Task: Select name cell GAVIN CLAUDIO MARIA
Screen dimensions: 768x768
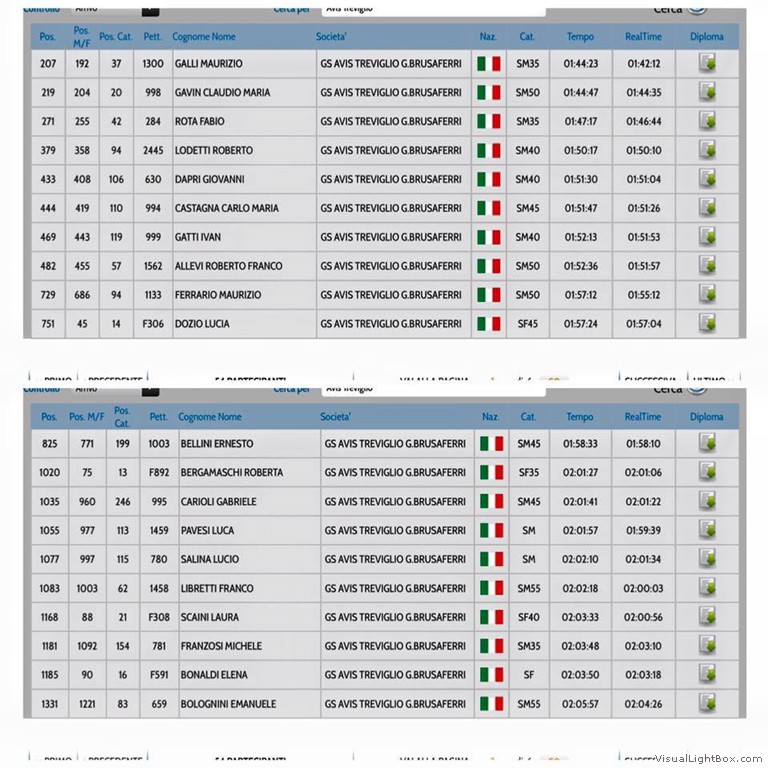Action: [x=244, y=92]
